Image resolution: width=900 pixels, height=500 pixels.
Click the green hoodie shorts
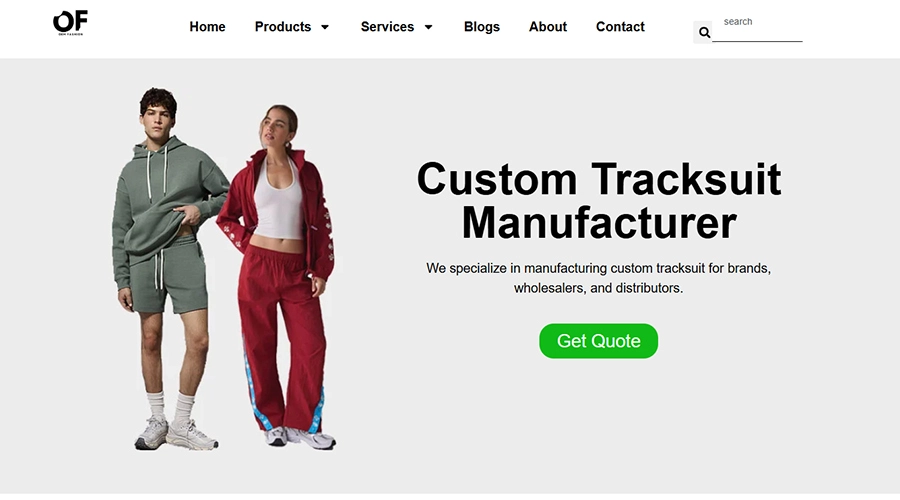pos(166,277)
